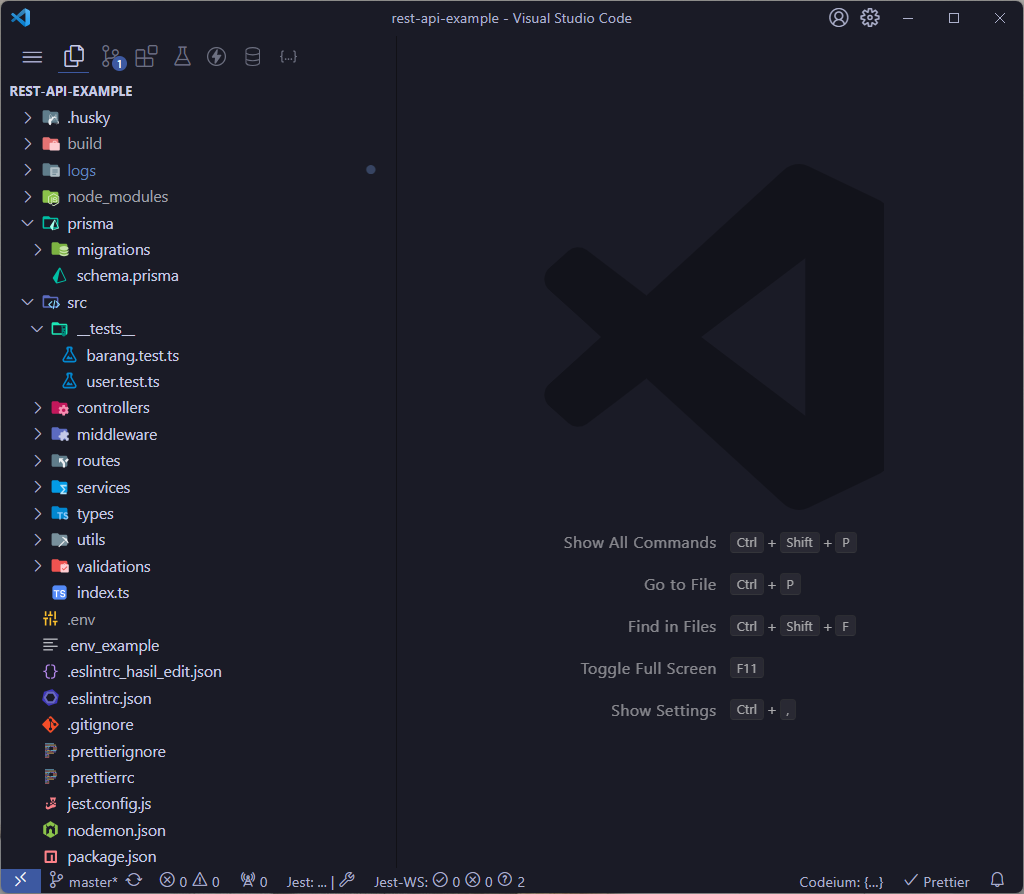Screen dimensions: 1024x894
Task: Open package.json file
Action: 199,856
